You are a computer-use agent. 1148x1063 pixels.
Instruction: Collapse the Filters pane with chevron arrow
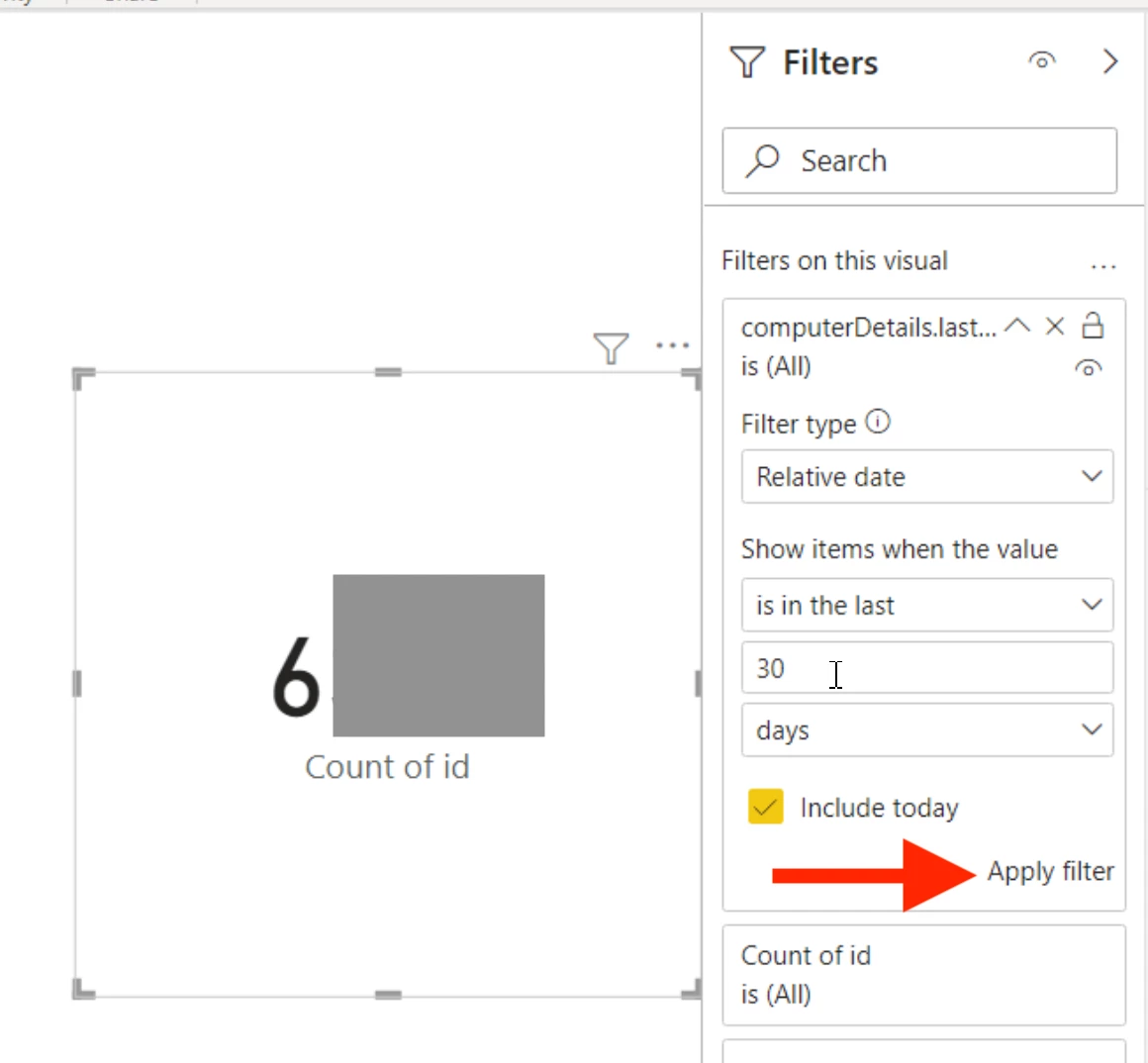click(x=1110, y=61)
